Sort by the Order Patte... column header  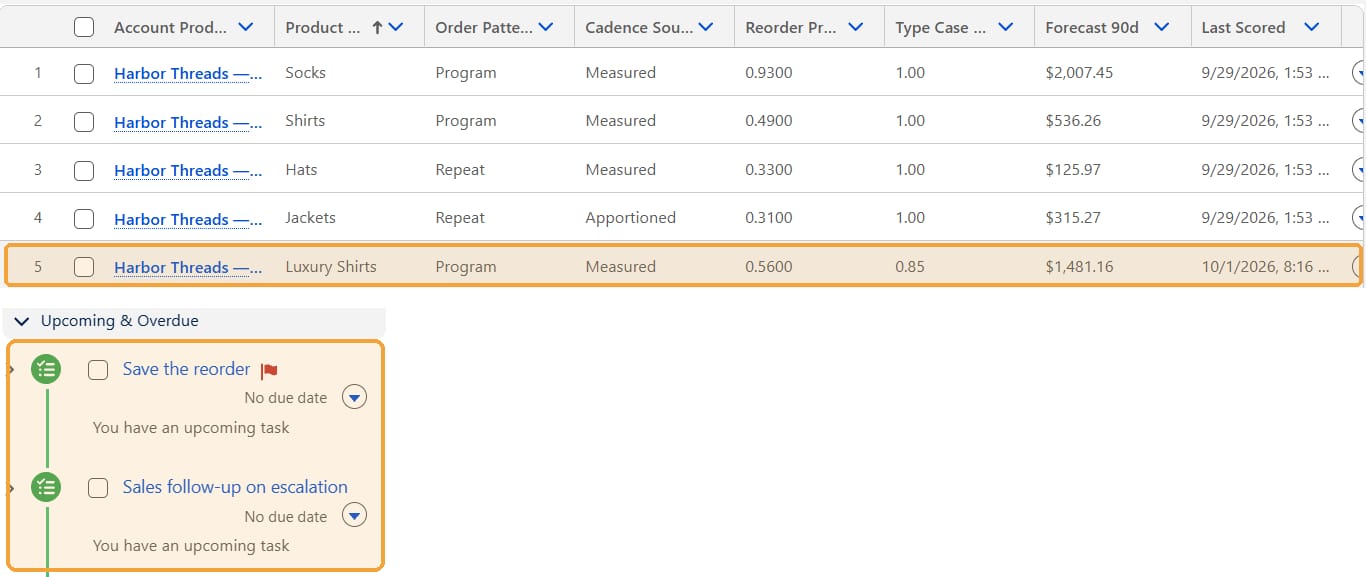coord(484,28)
